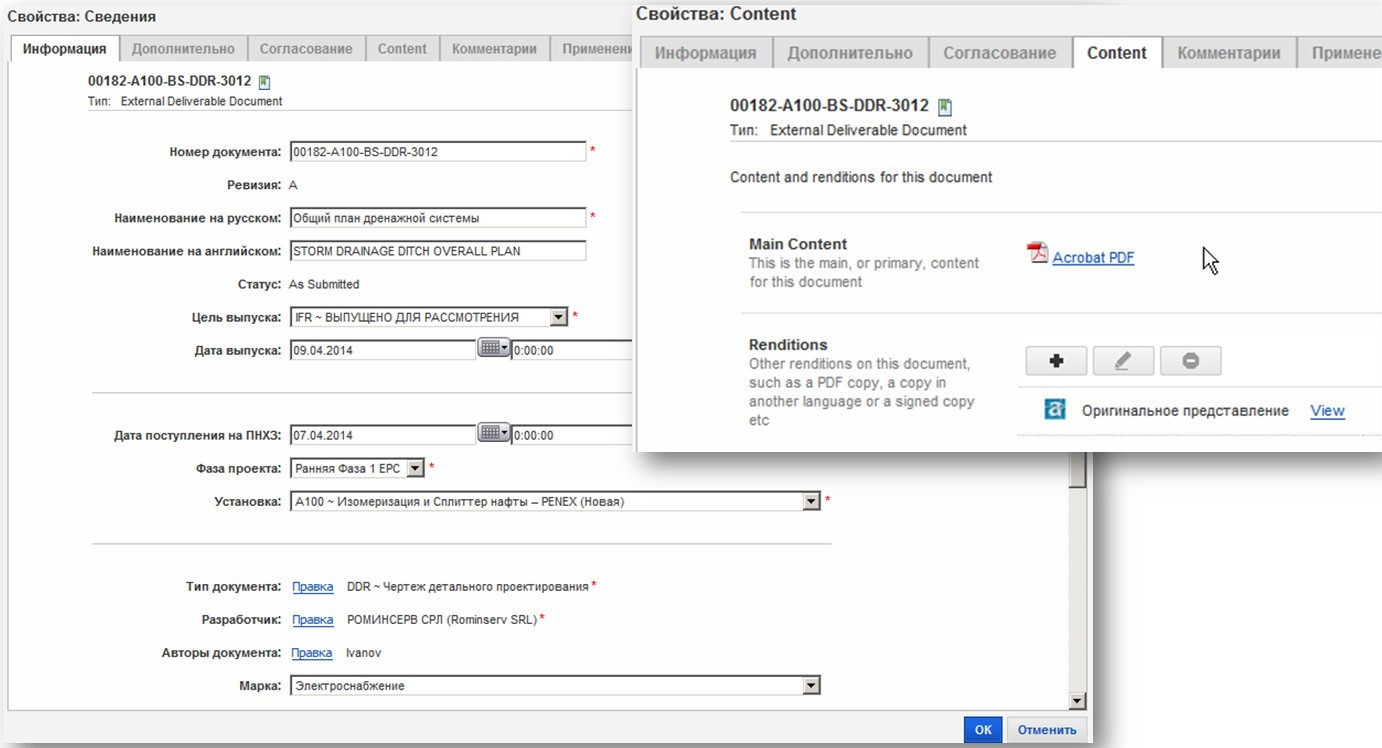Select the active Content tab in Content window

[x=1117, y=53]
